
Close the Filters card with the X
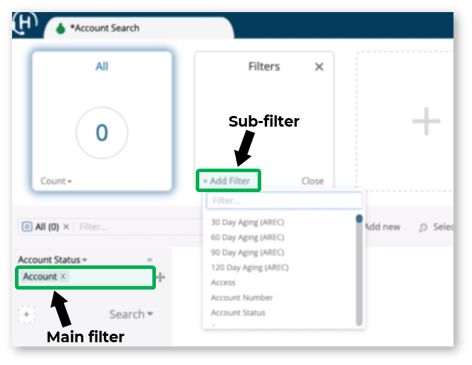click(319, 67)
